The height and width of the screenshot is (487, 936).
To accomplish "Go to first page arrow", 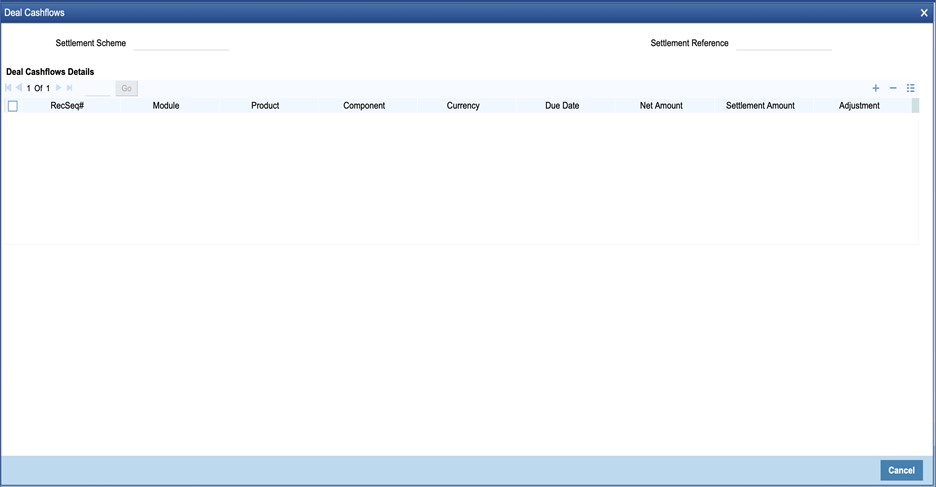I will click(8, 88).
